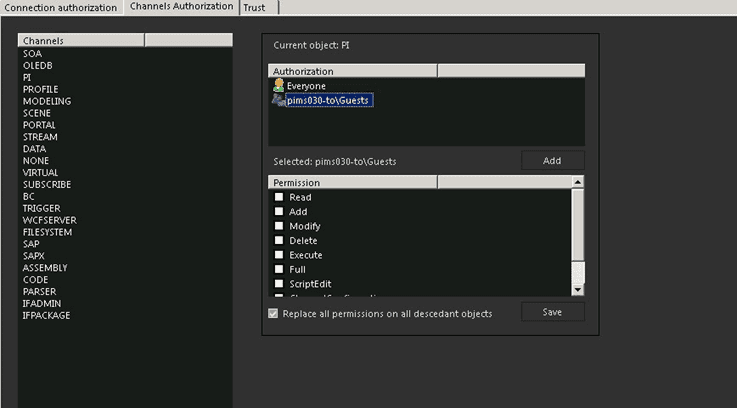The image size is (737, 408).
Task: Click the Add button for authorization
Action: [x=553, y=161]
